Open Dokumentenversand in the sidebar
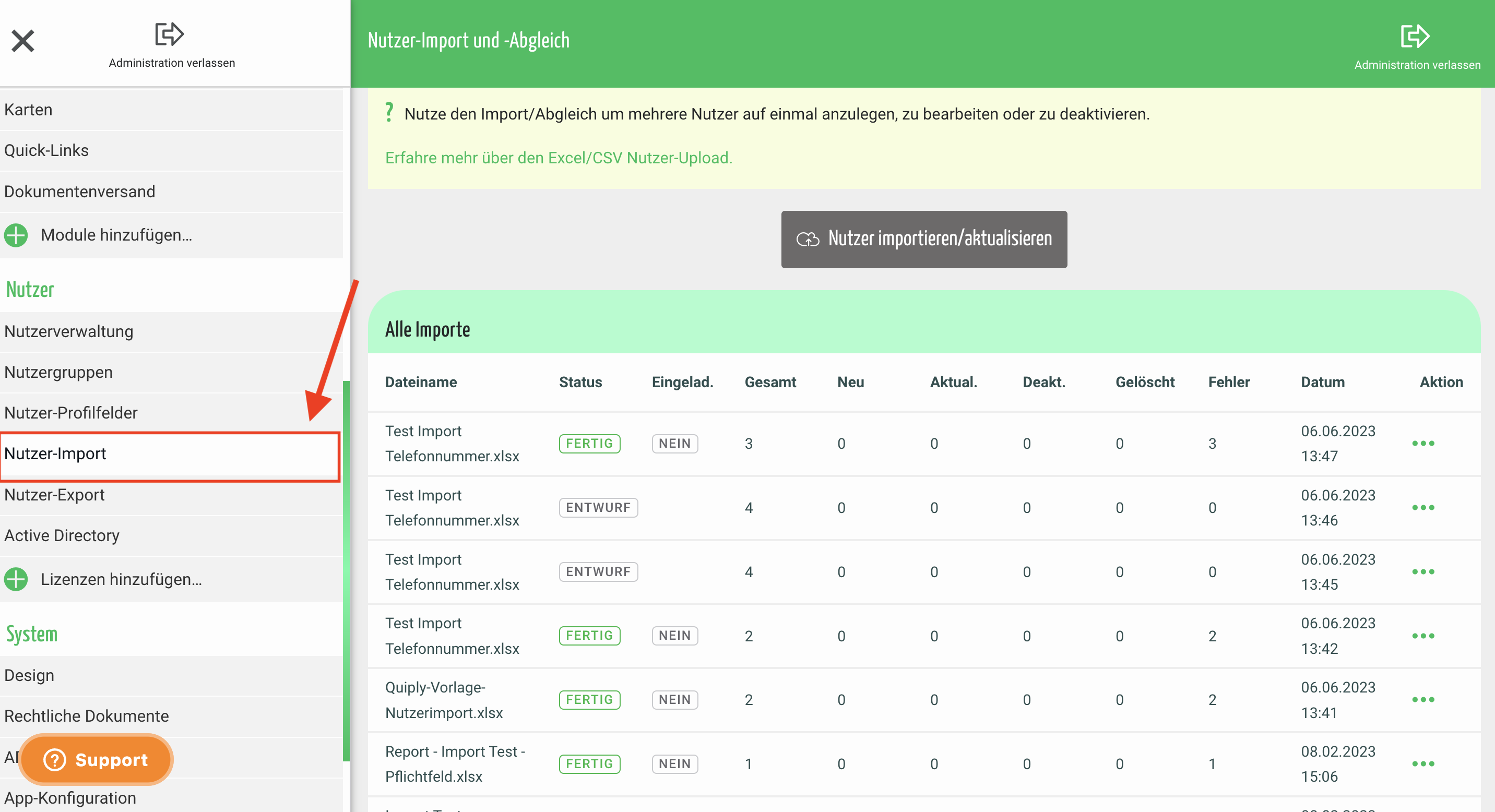Viewport: 1495px width, 812px height. point(172,192)
